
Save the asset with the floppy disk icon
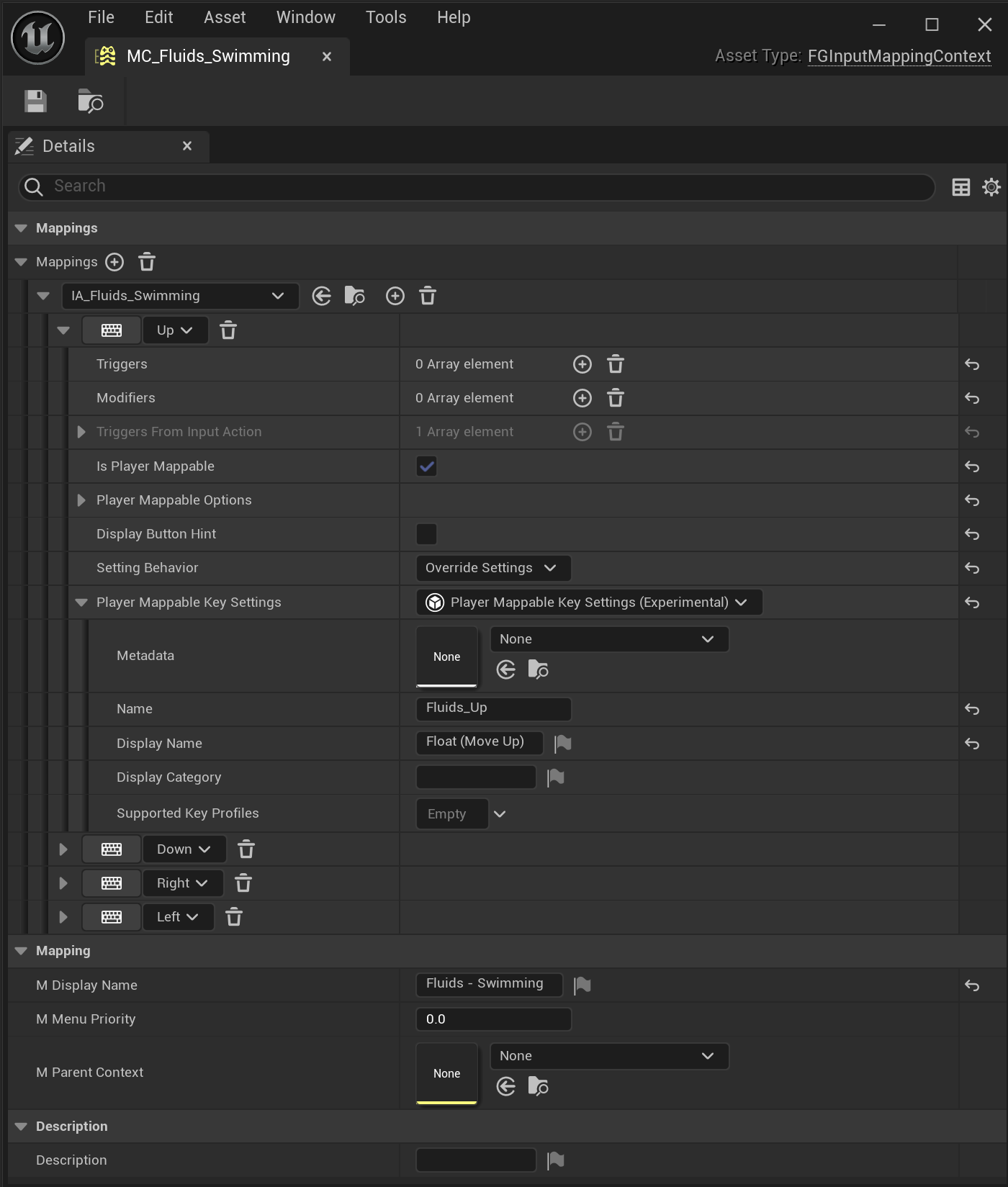(x=35, y=101)
